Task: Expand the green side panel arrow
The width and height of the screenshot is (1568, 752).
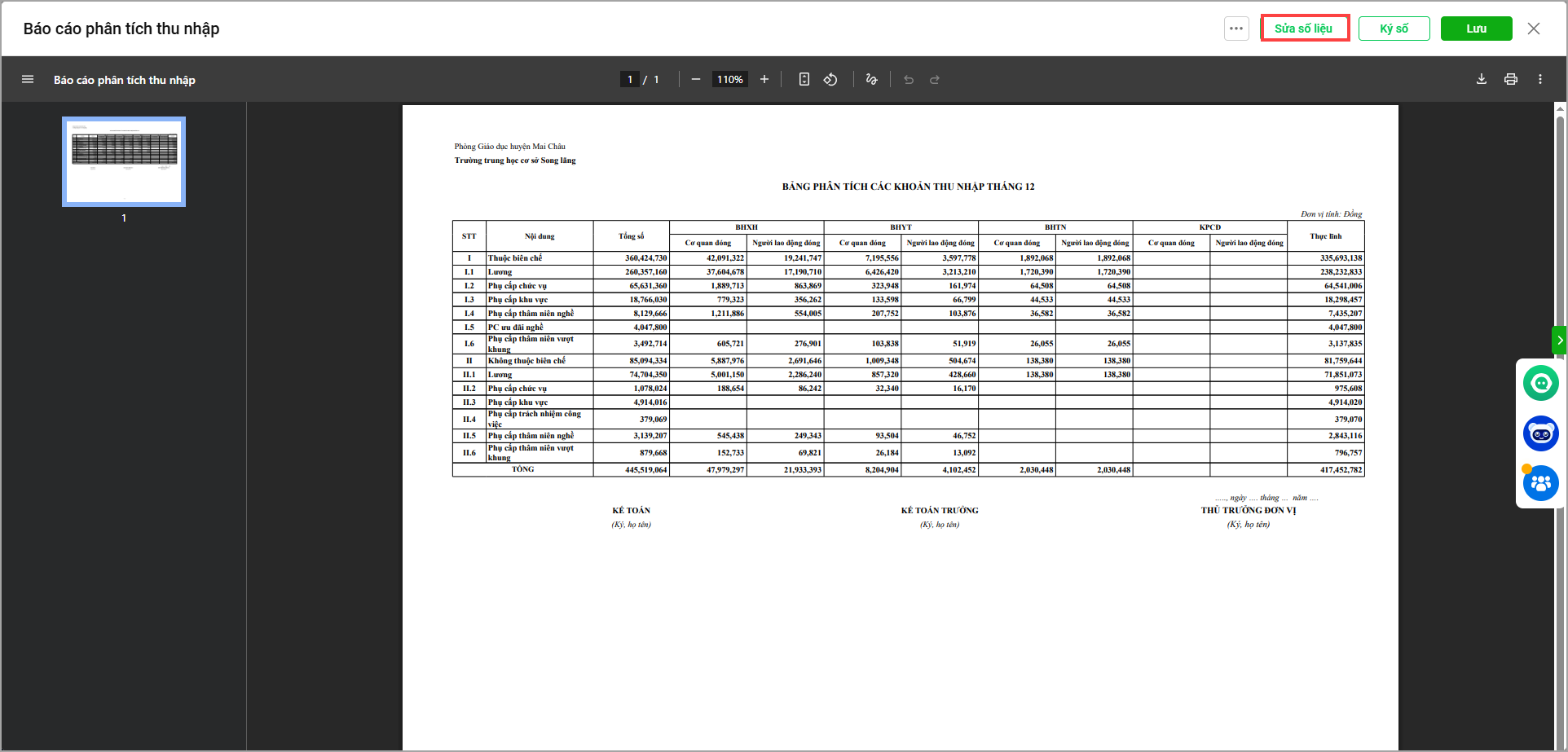Action: coord(1559,340)
